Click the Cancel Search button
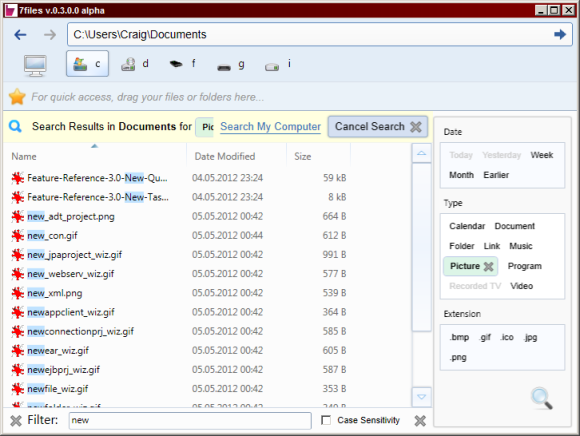The width and height of the screenshot is (580, 436). click(378, 126)
